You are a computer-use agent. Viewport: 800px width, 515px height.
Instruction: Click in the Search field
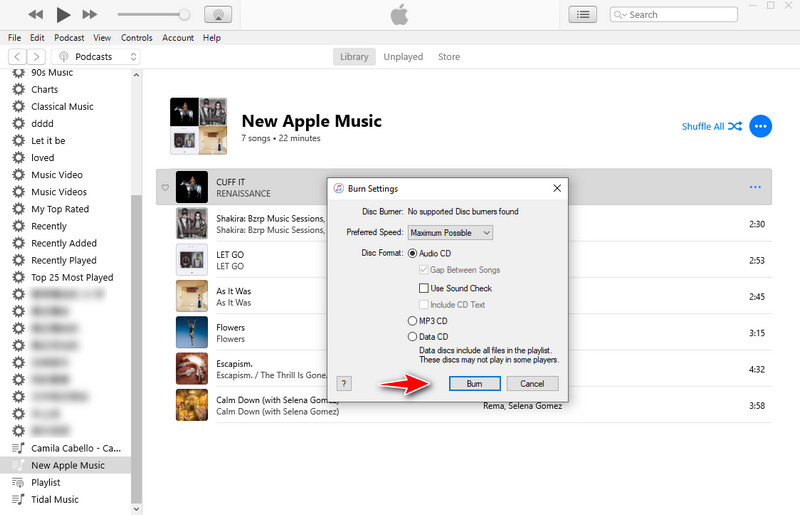tap(673, 15)
